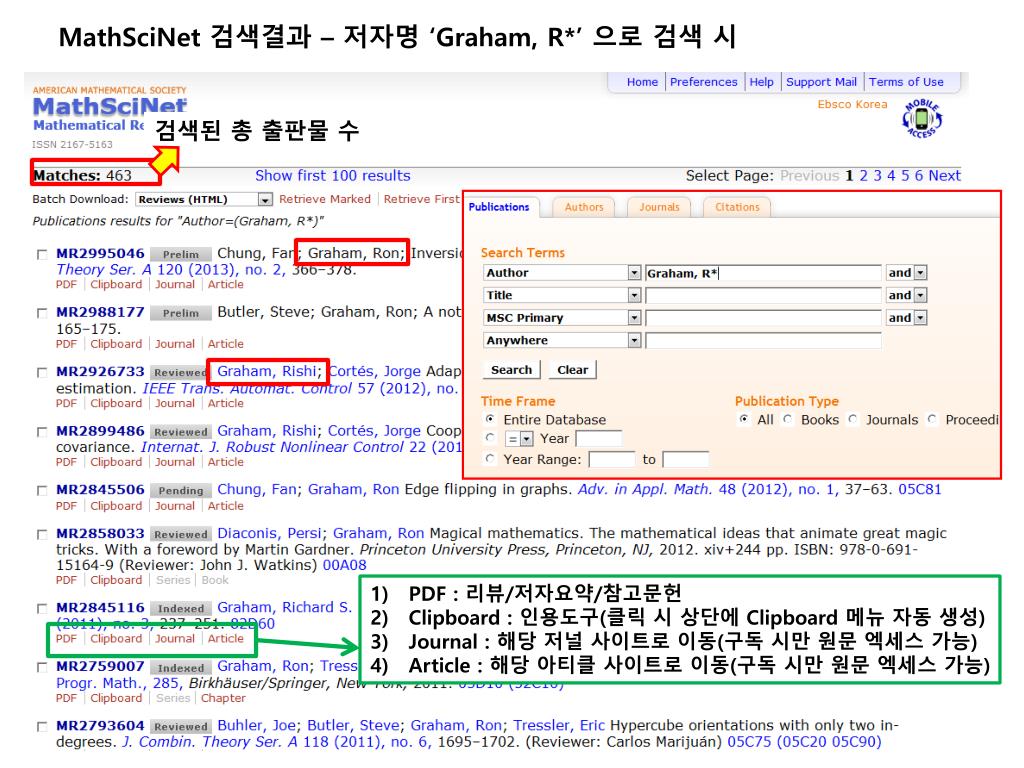Jump to results page 3
The width and height of the screenshot is (1024, 768).
pyautogui.click(x=877, y=176)
